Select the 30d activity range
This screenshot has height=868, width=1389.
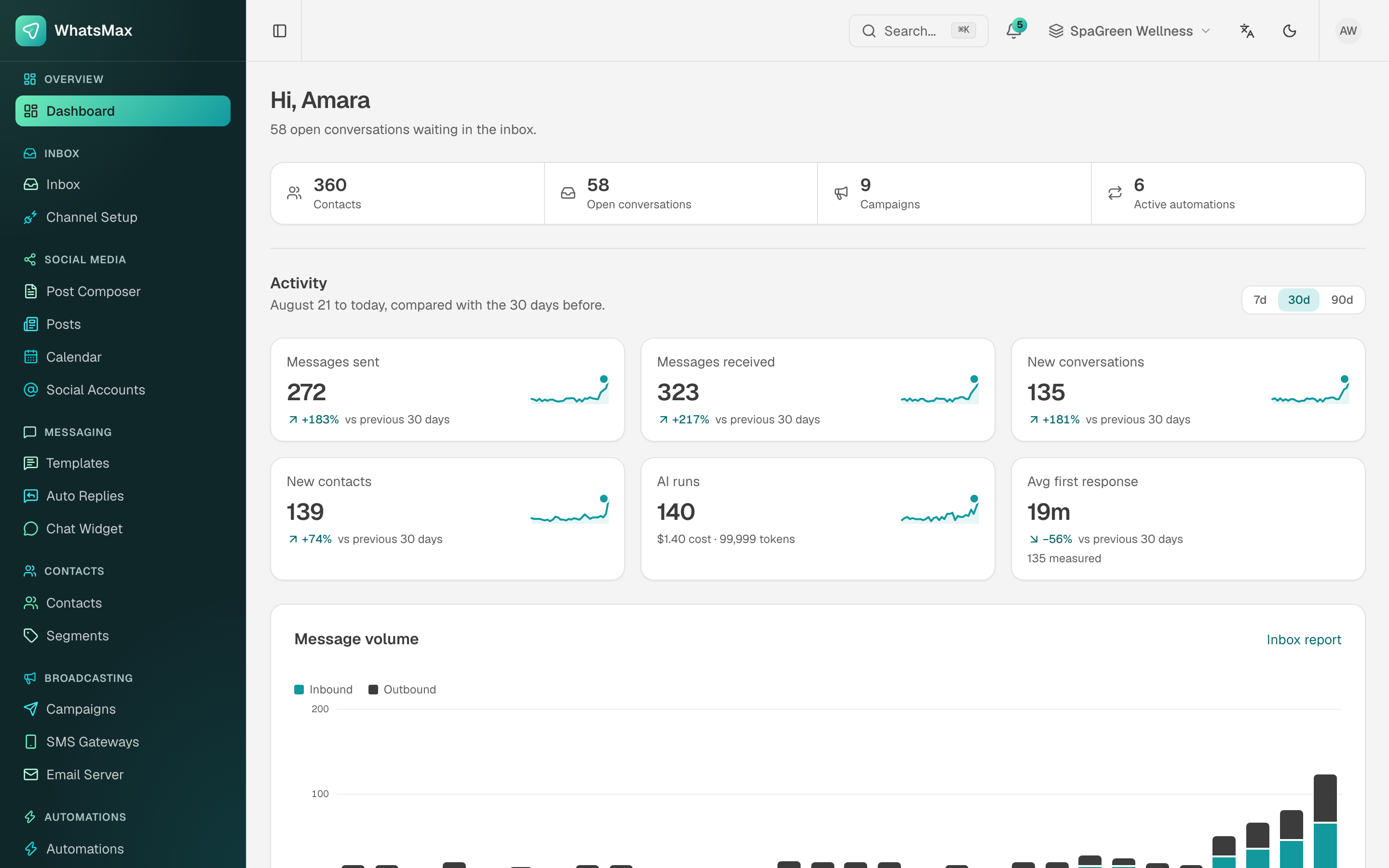(1298, 299)
